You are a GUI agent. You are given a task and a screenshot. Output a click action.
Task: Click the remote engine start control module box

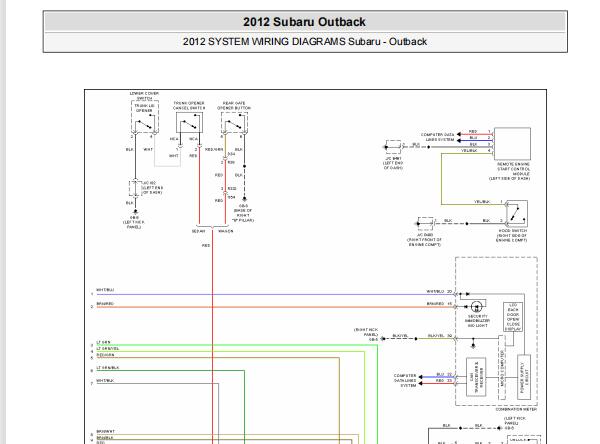512,144
